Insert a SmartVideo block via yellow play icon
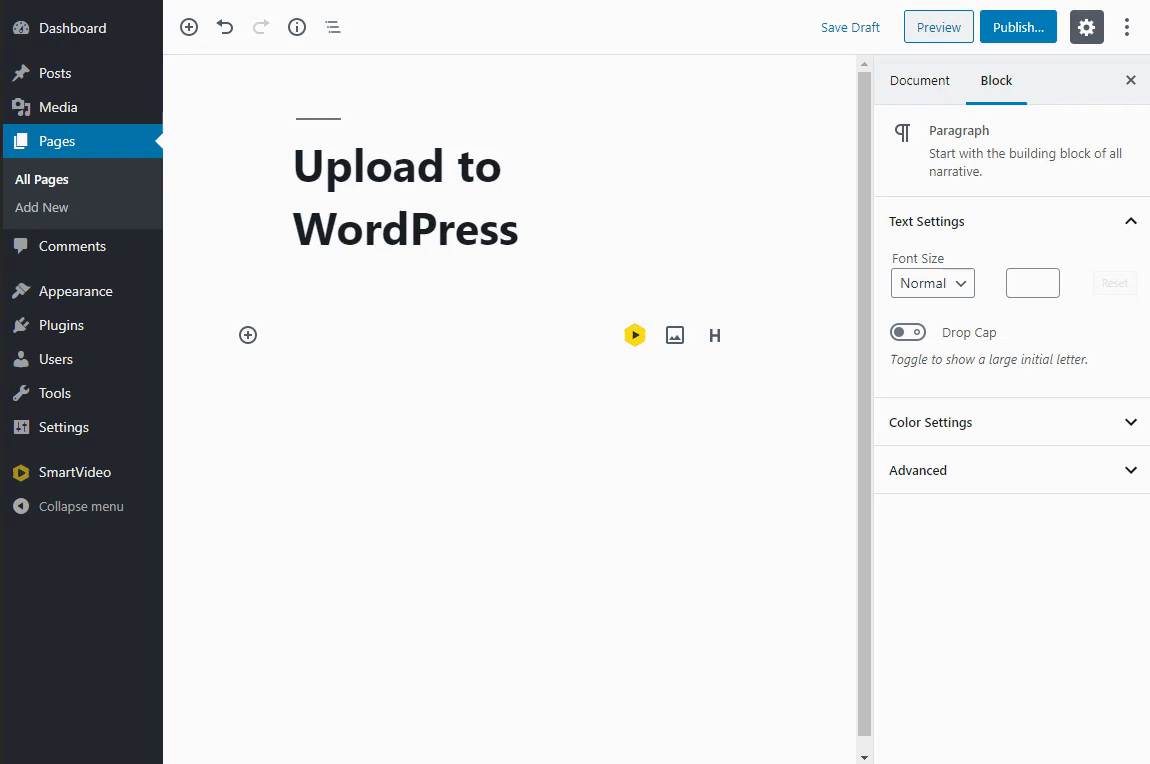This screenshot has width=1150, height=764. pyautogui.click(x=634, y=335)
